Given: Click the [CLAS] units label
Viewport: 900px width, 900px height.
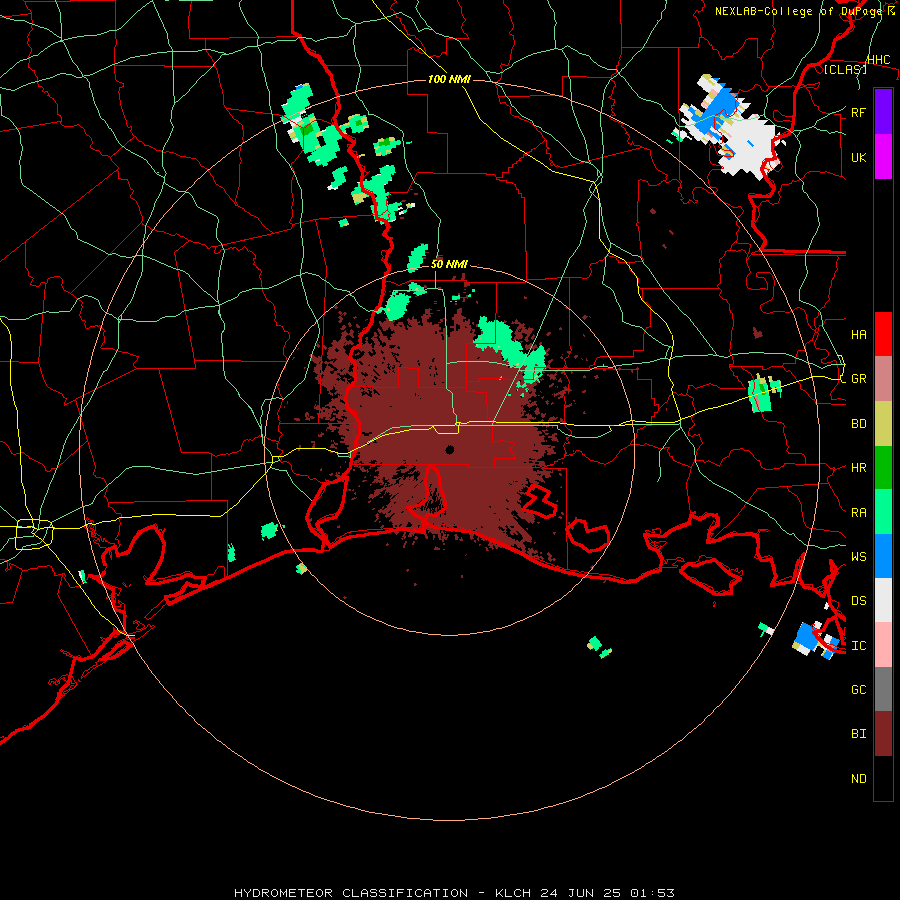Looking at the screenshot, I should (x=845, y=69).
